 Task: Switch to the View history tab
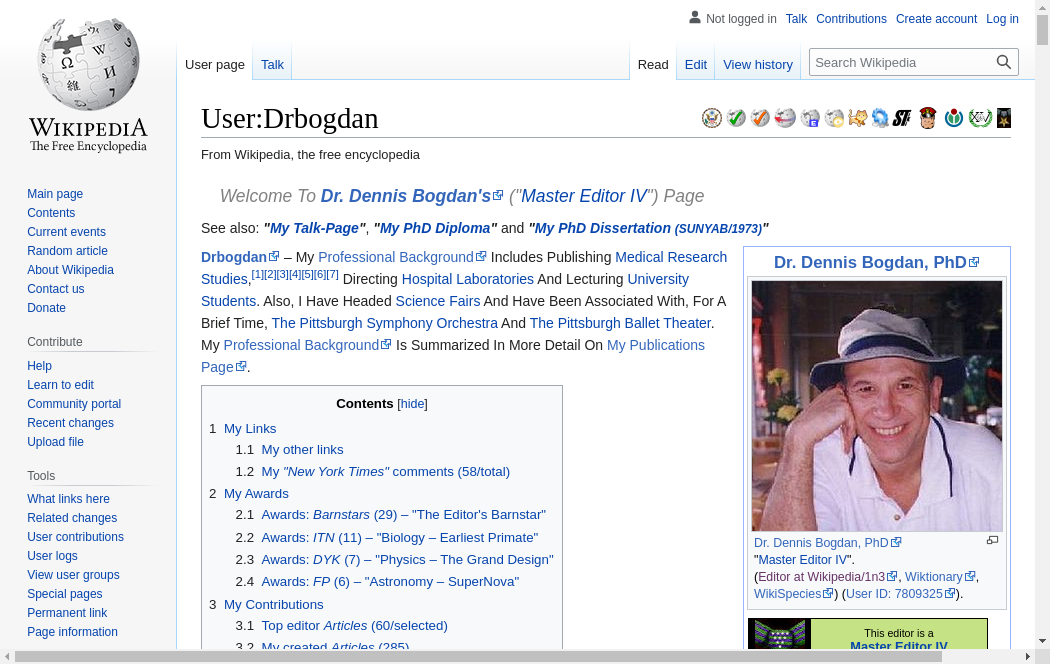coord(757,64)
